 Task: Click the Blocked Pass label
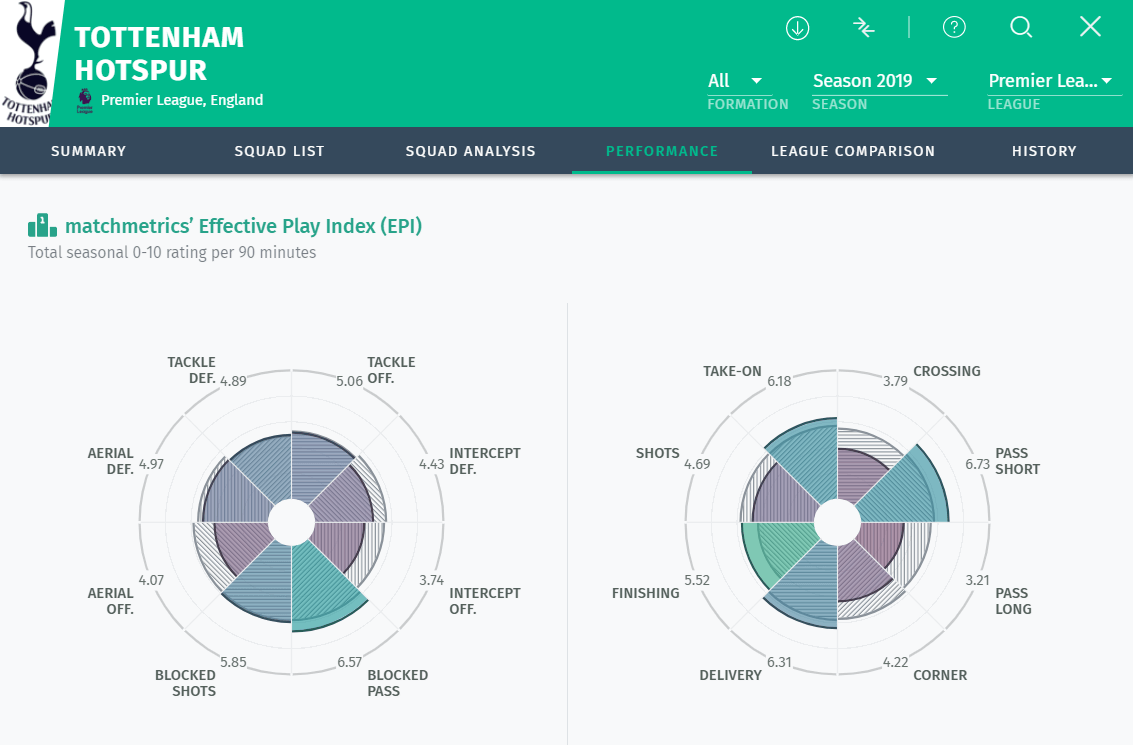coord(397,683)
